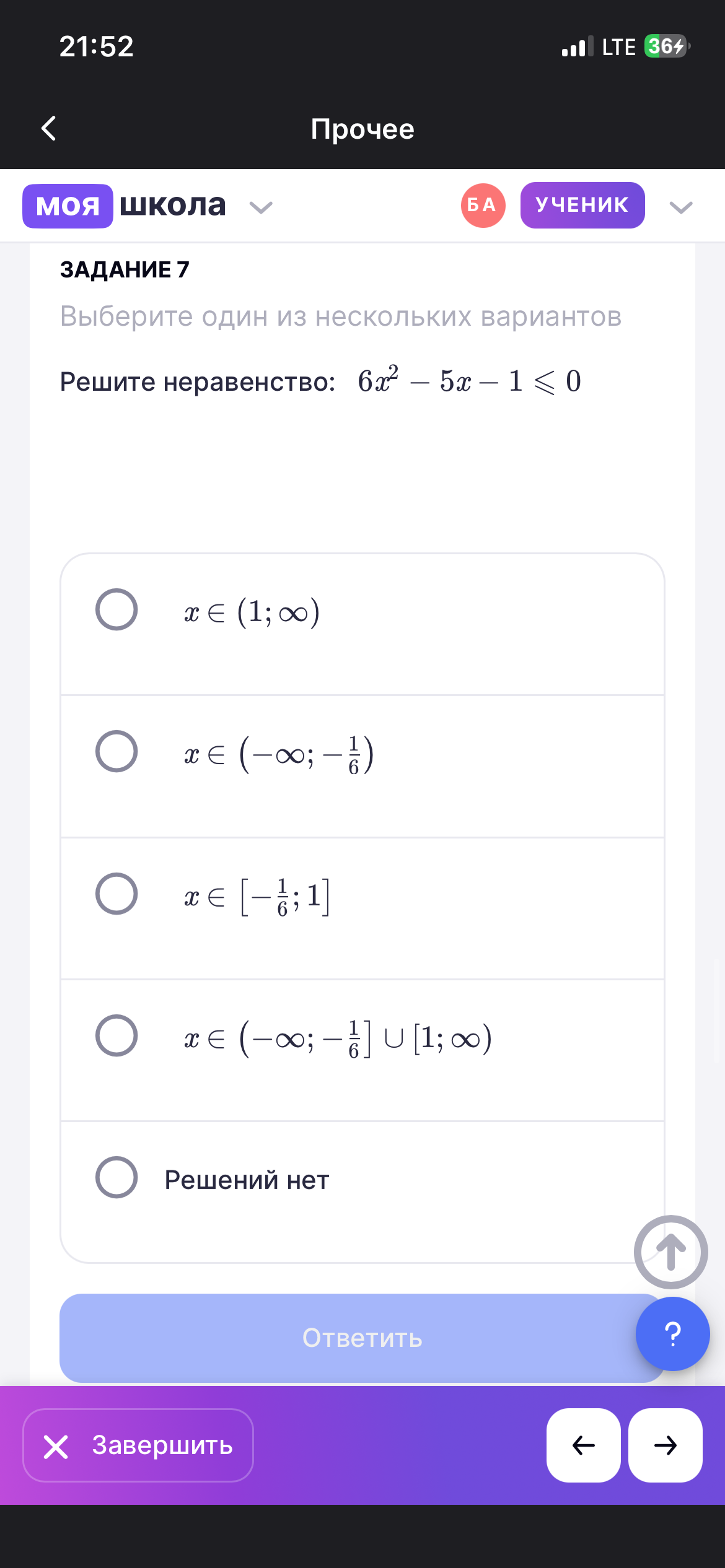Image resolution: width=725 pixels, height=1568 pixels.
Task: Tap the Прочее header title
Action: (x=362, y=129)
